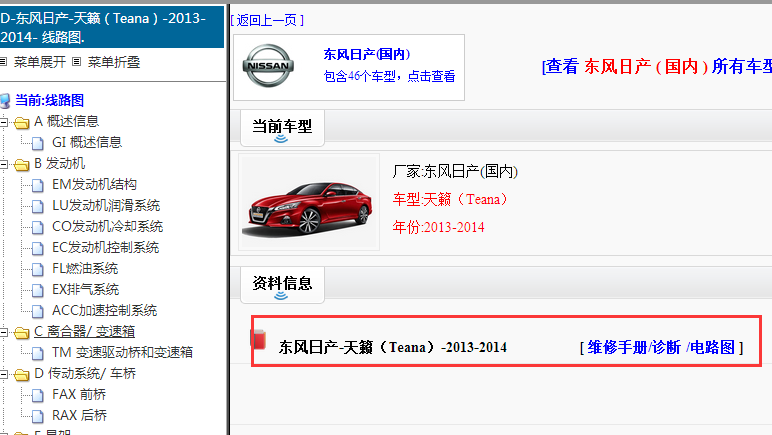772x435 pixels.
Task: Click the red book icon beside 东风日产-天籁
Action: tap(258, 340)
